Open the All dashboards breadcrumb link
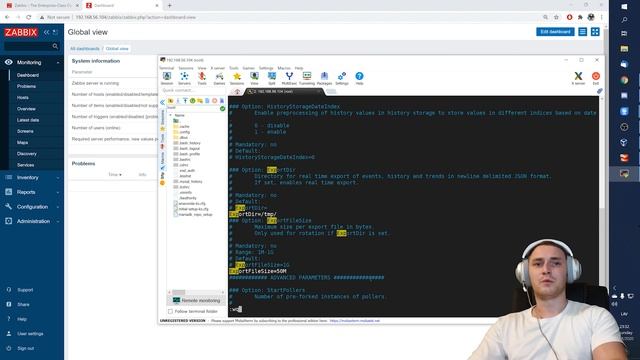Viewport: 640px width, 360px height. 85,49
